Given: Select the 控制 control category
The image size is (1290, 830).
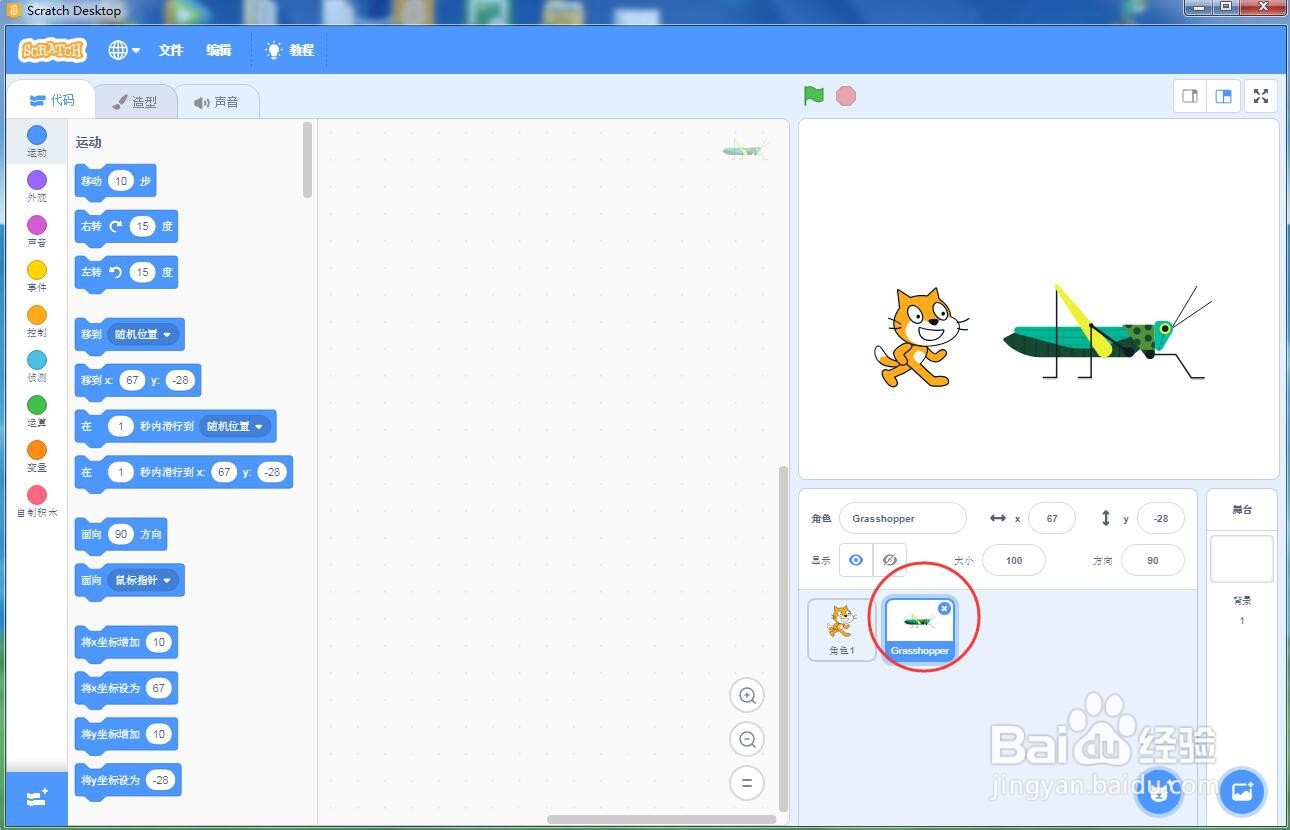Looking at the screenshot, I should tap(37, 322).
